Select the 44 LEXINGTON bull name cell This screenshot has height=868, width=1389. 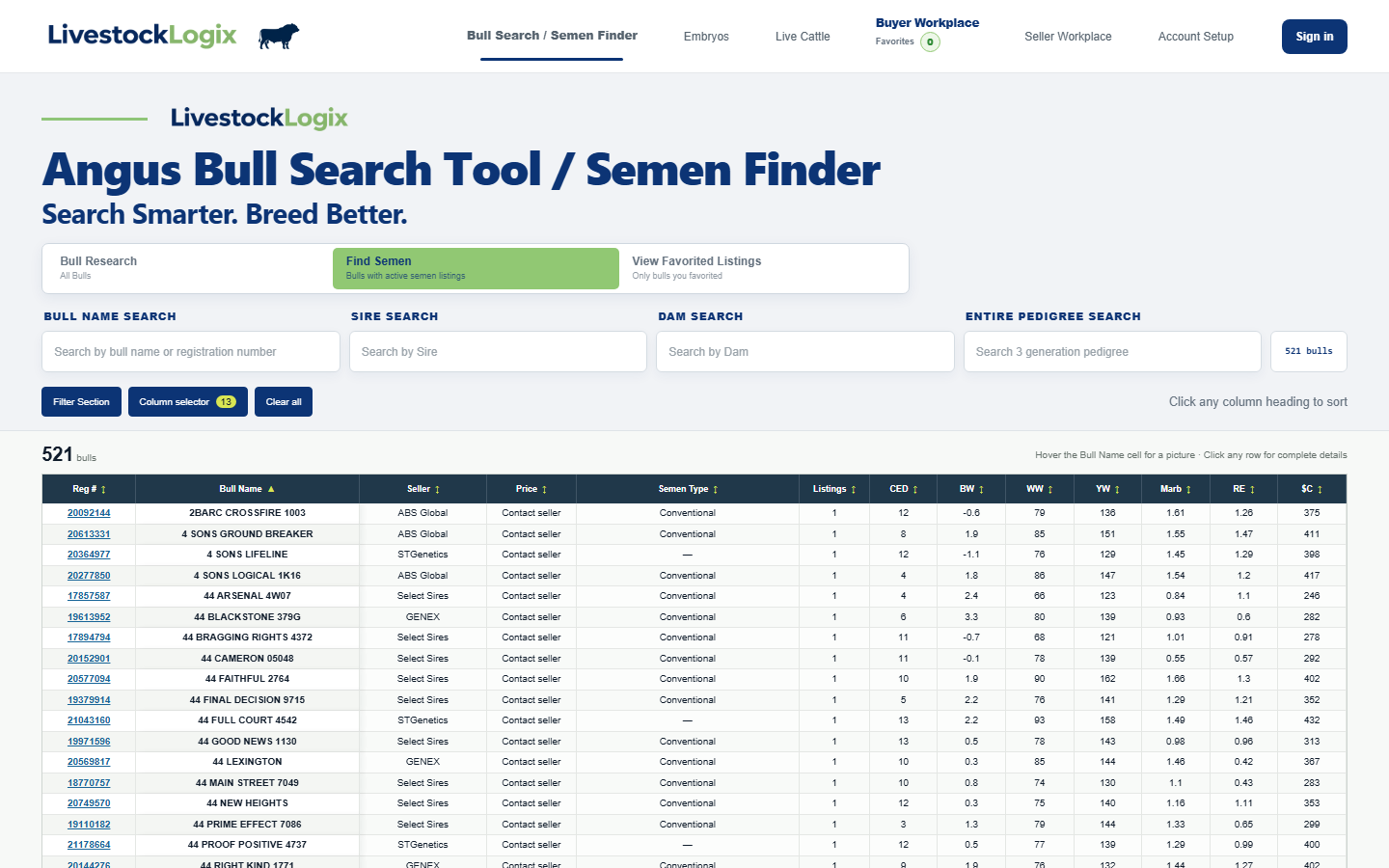(247, 762)
